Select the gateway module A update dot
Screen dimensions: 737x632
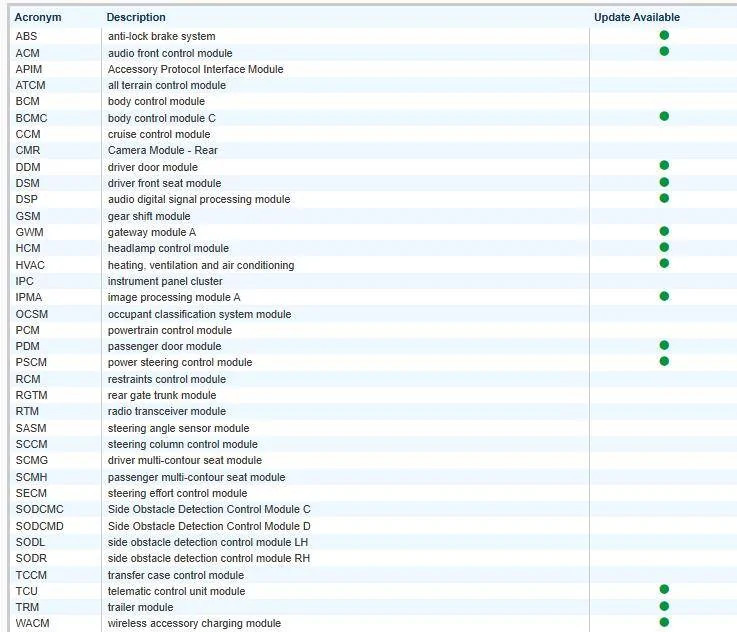pyautogui.click(x=664, y=231)
